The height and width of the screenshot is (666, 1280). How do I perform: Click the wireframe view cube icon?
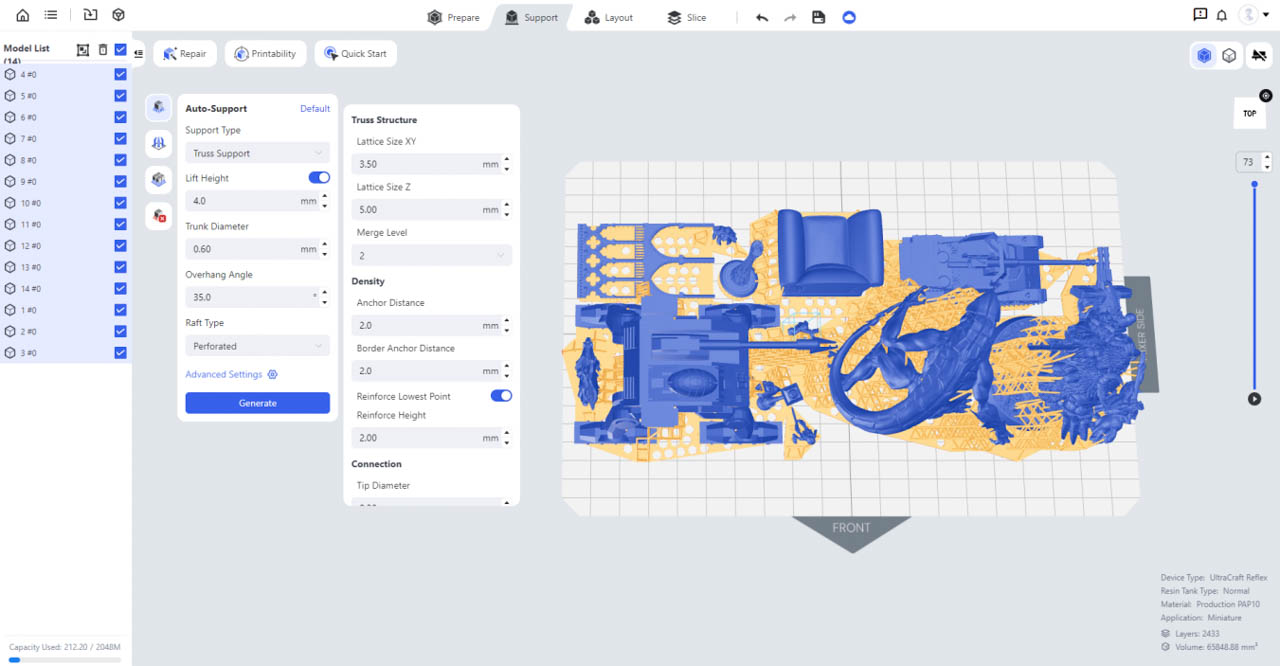1229,55
